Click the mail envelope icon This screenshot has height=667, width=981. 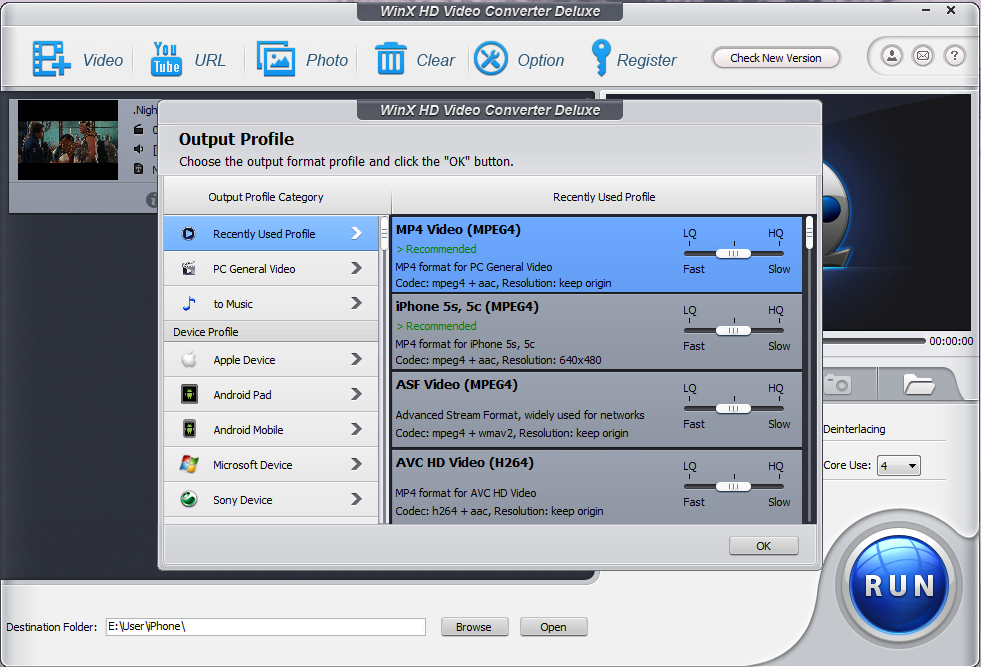(x=923, y=56)
